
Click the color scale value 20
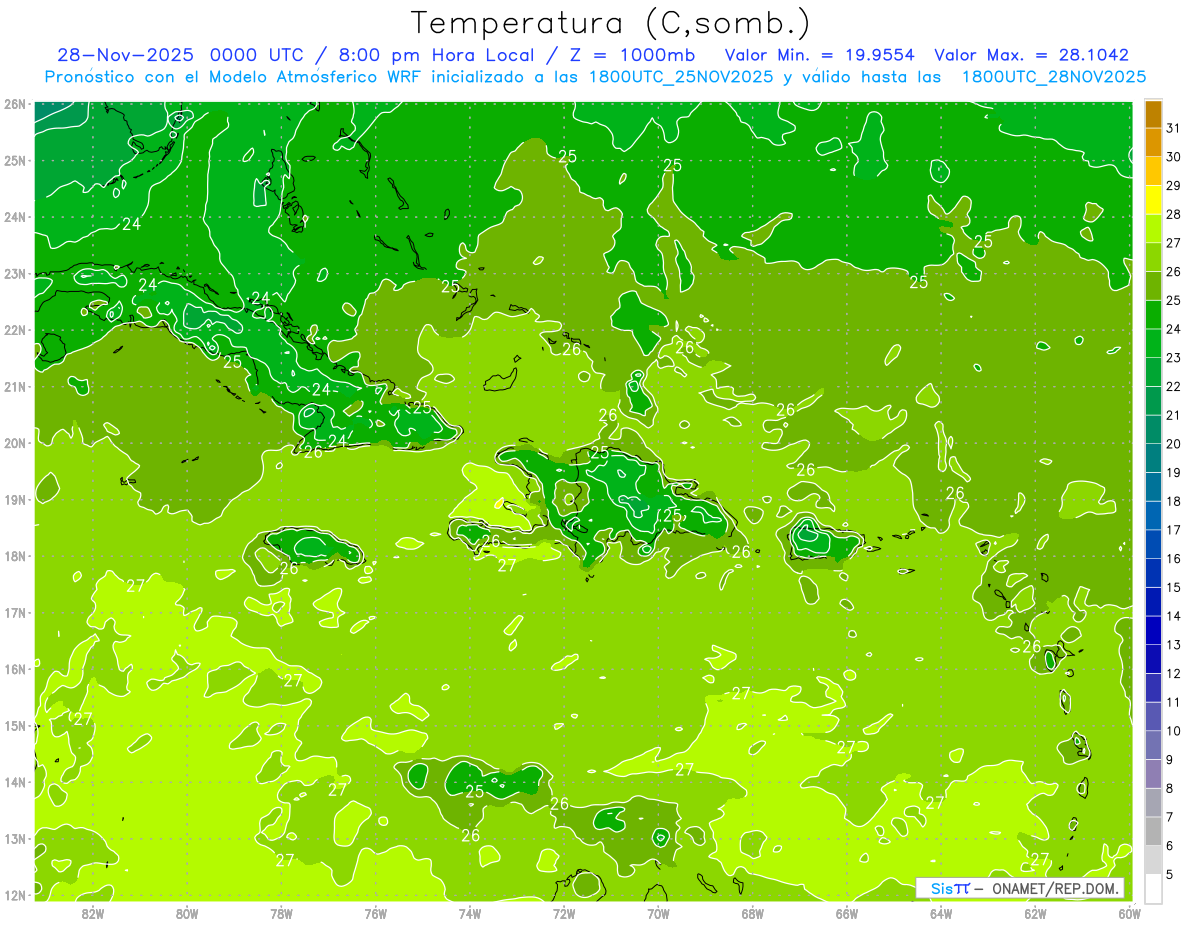coord(1174,444)
